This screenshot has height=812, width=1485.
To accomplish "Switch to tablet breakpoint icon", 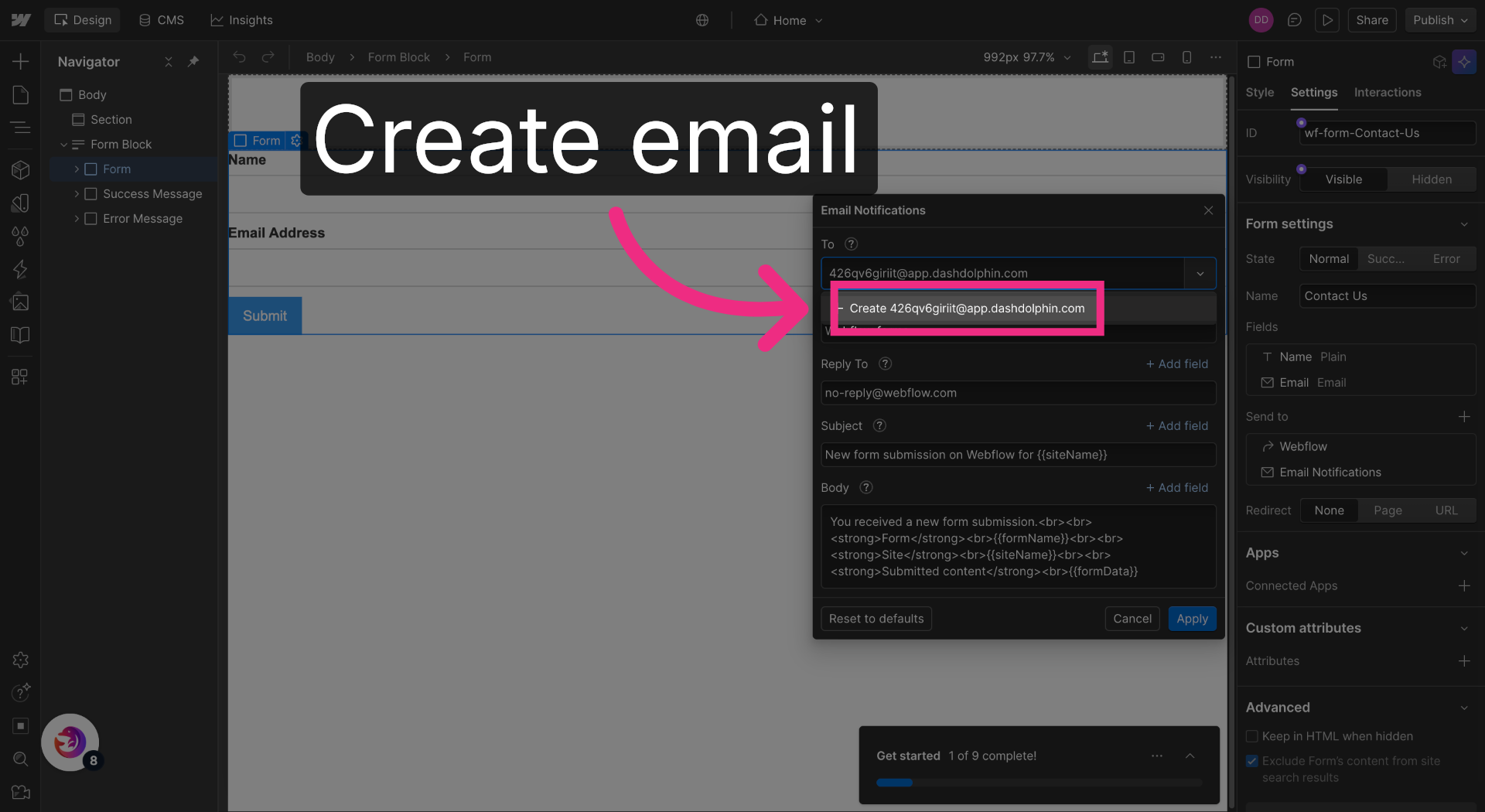I will click(x=1129, y=57).
